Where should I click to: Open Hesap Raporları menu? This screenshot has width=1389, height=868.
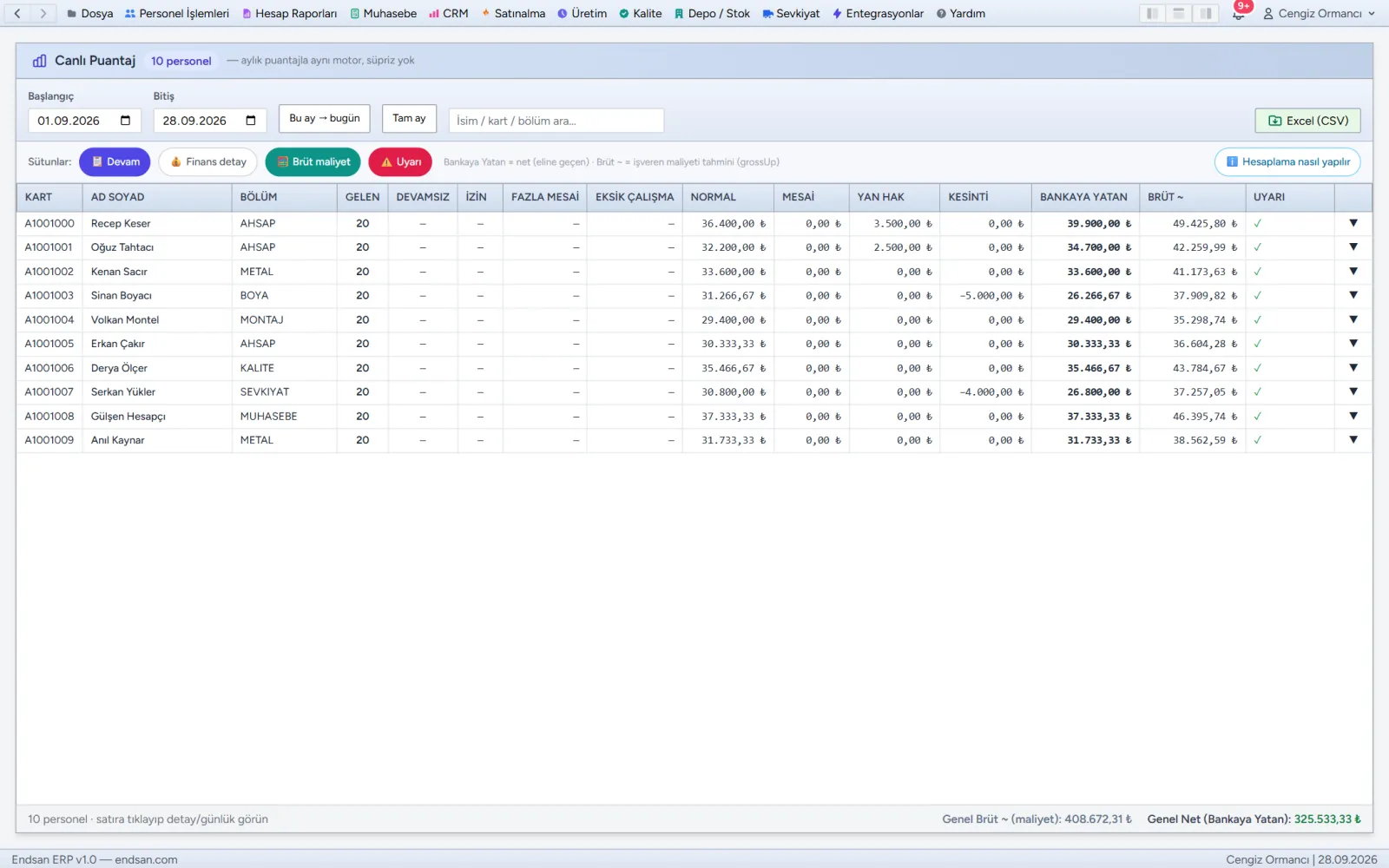[290, 13]
